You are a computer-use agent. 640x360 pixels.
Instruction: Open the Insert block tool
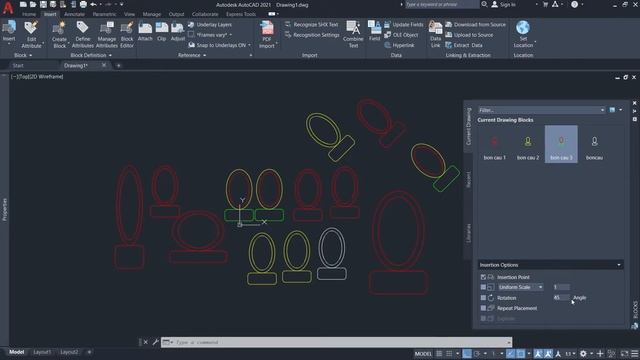[x=9, y=32]
